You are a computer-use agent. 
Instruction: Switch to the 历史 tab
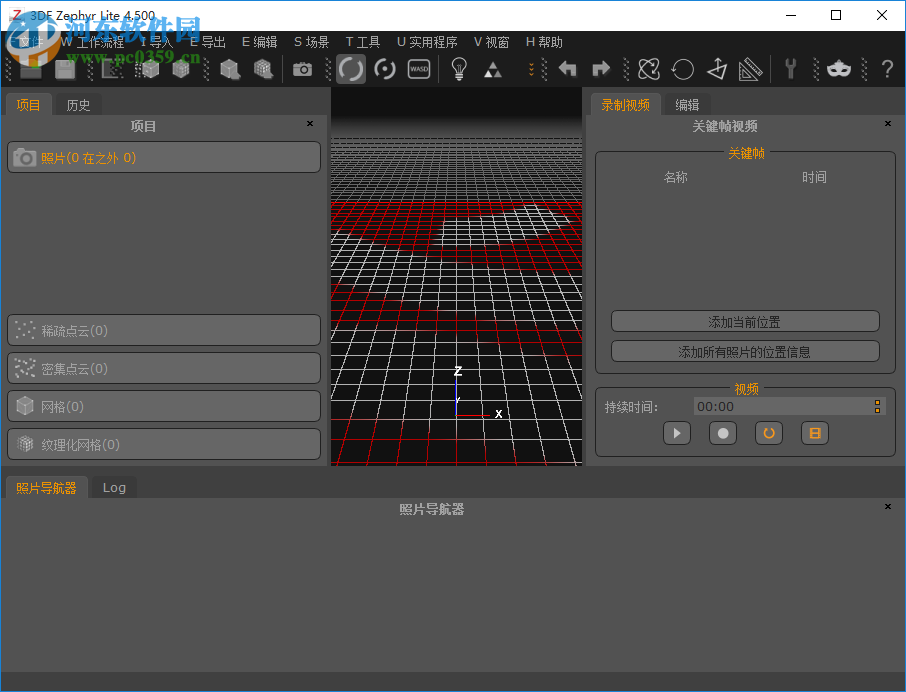pos(78,103)
